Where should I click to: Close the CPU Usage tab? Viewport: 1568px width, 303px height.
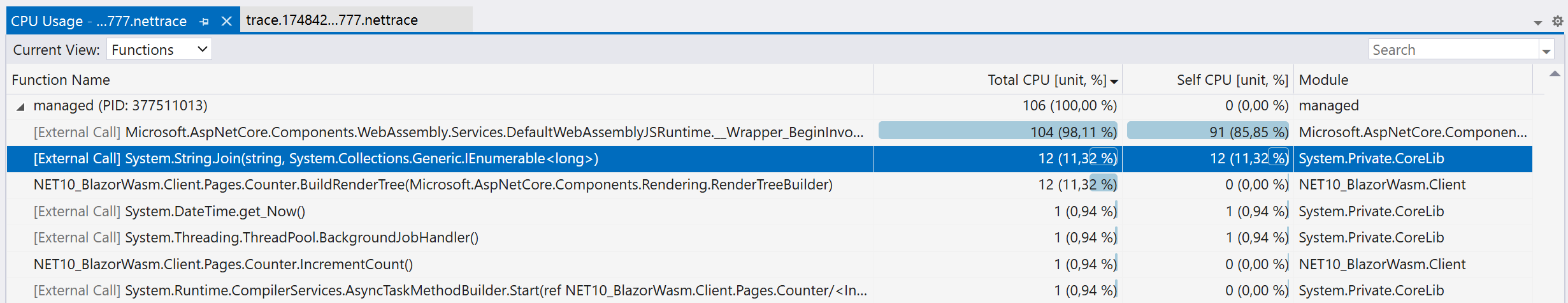coord(226,22)
